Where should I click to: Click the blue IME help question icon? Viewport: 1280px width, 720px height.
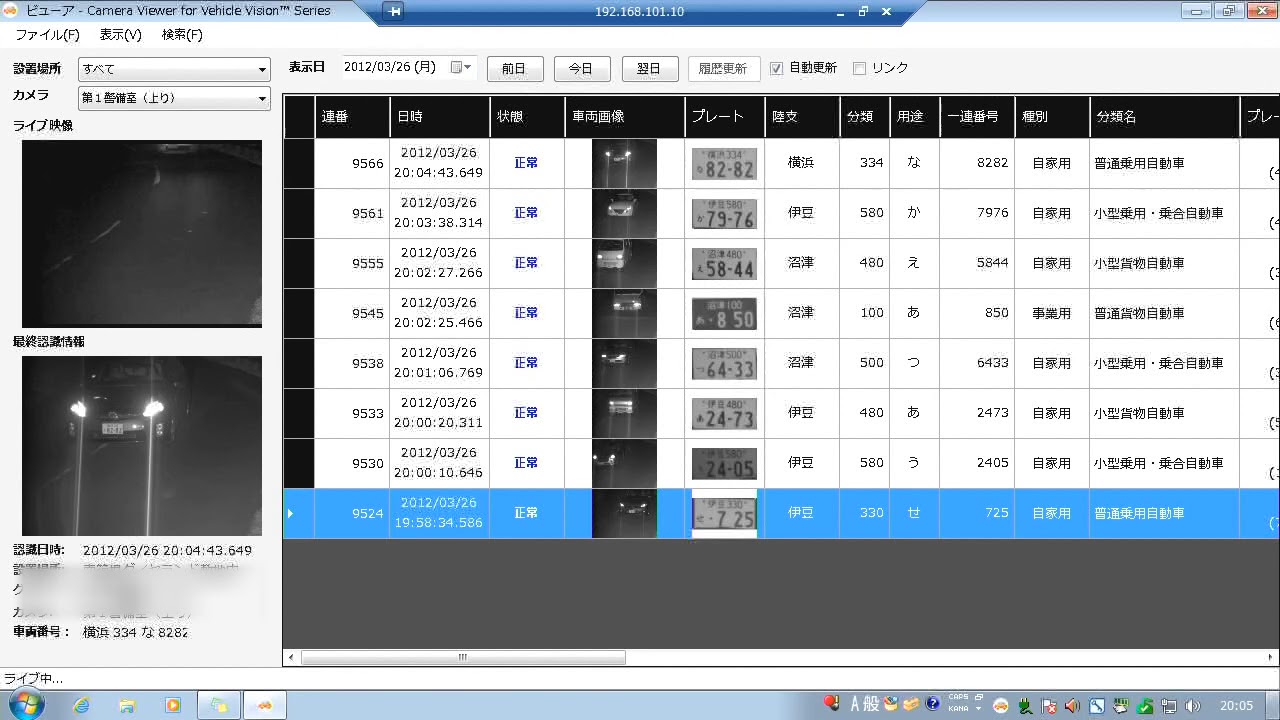tap(933, 704)
